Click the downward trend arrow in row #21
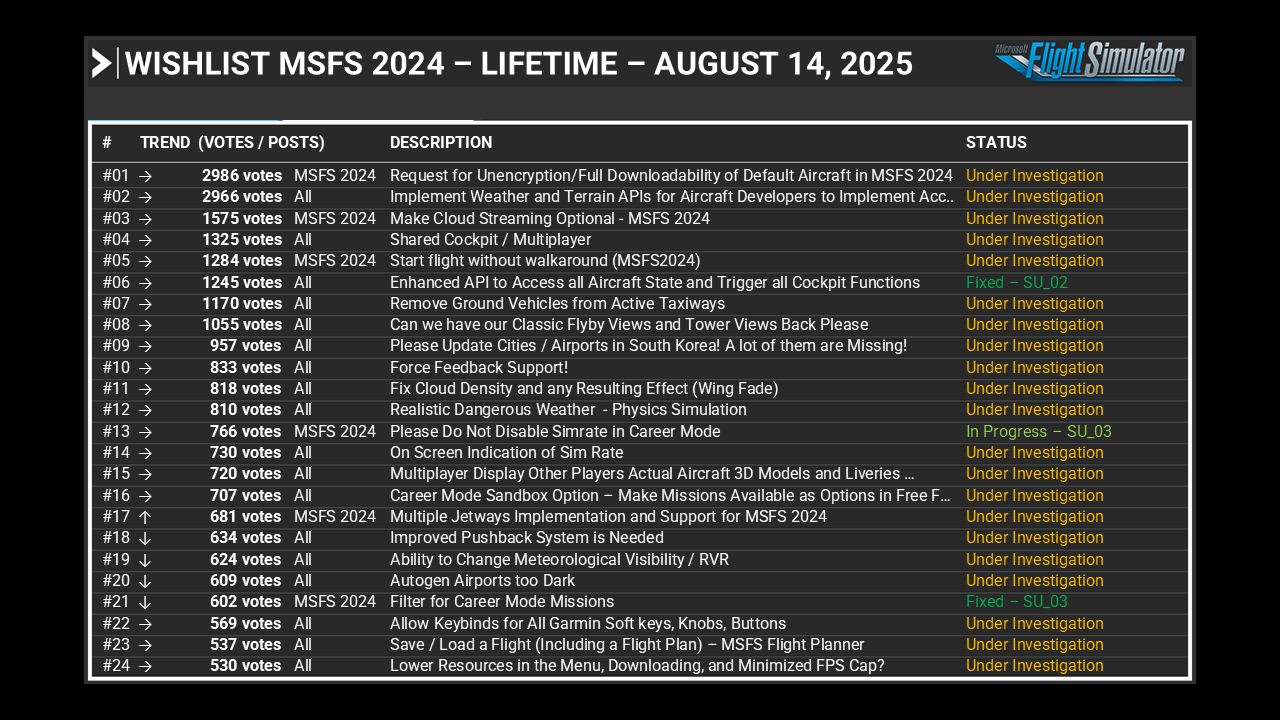The height and width of the screenshot is (720, 1280). (145, 602)
